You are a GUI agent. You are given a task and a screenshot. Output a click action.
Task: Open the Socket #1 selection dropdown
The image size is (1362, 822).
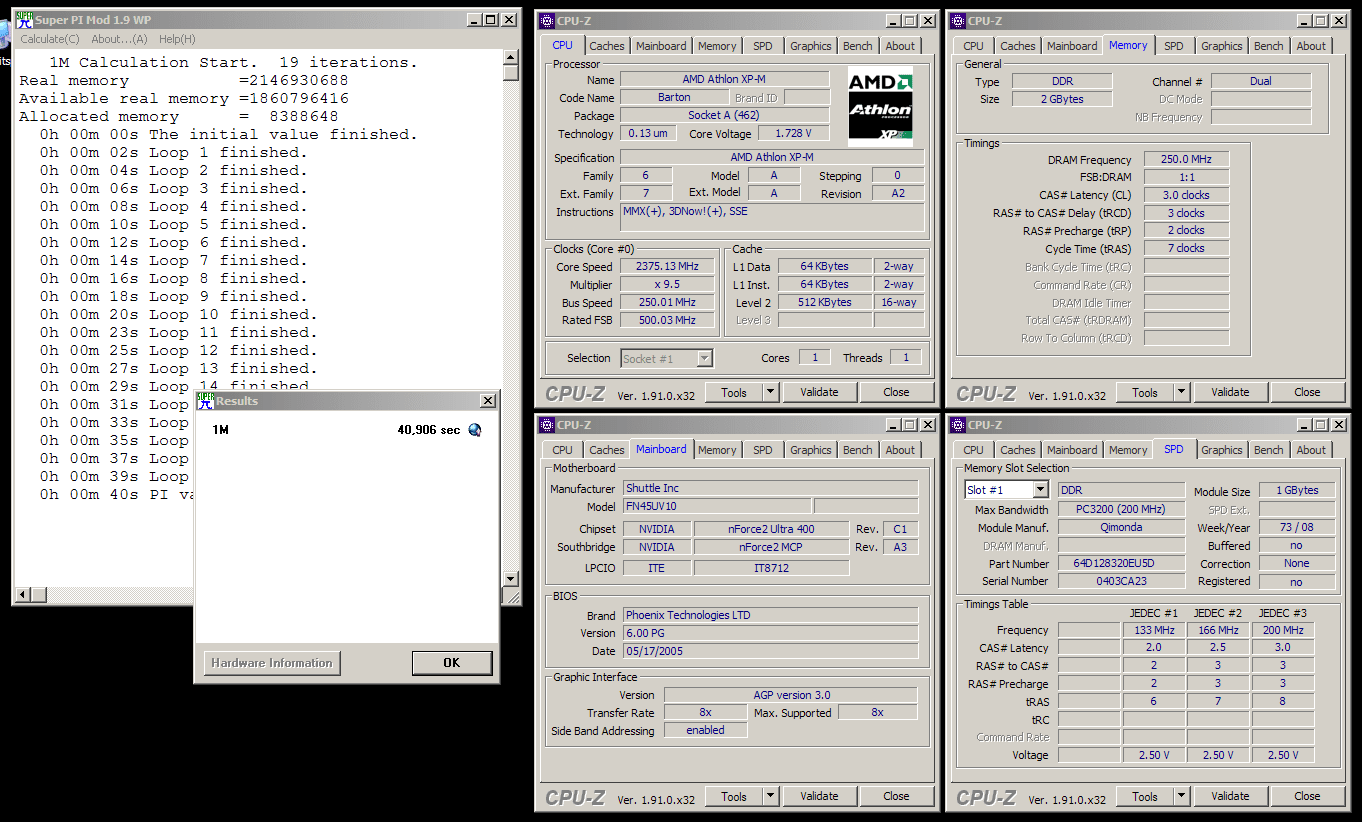click(x=704, y=358)
